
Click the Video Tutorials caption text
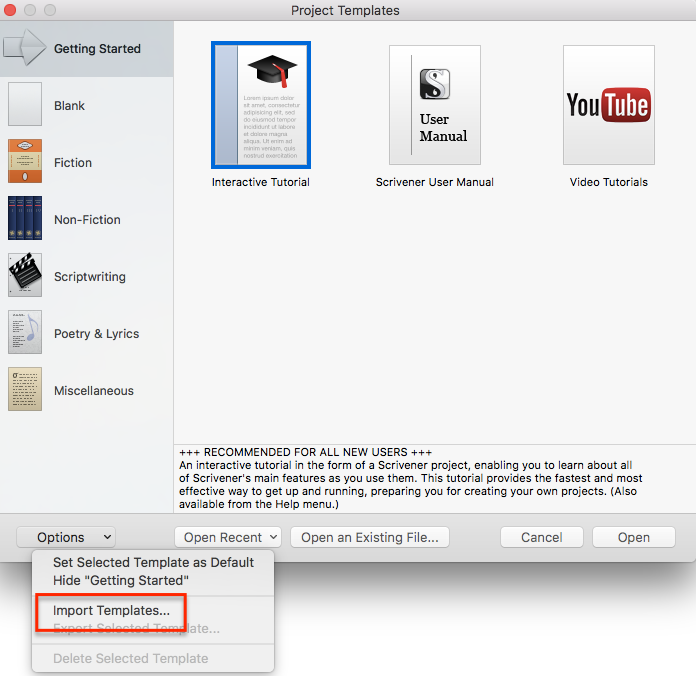click(x=609, y=182)
